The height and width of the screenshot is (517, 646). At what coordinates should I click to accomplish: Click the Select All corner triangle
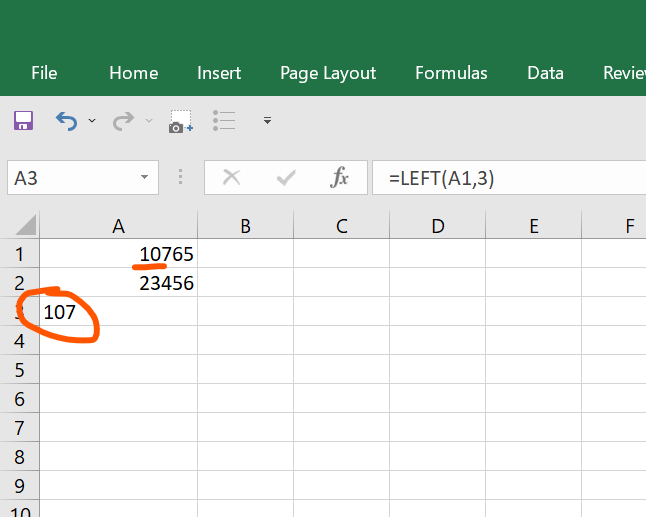(x=26, y=225)
